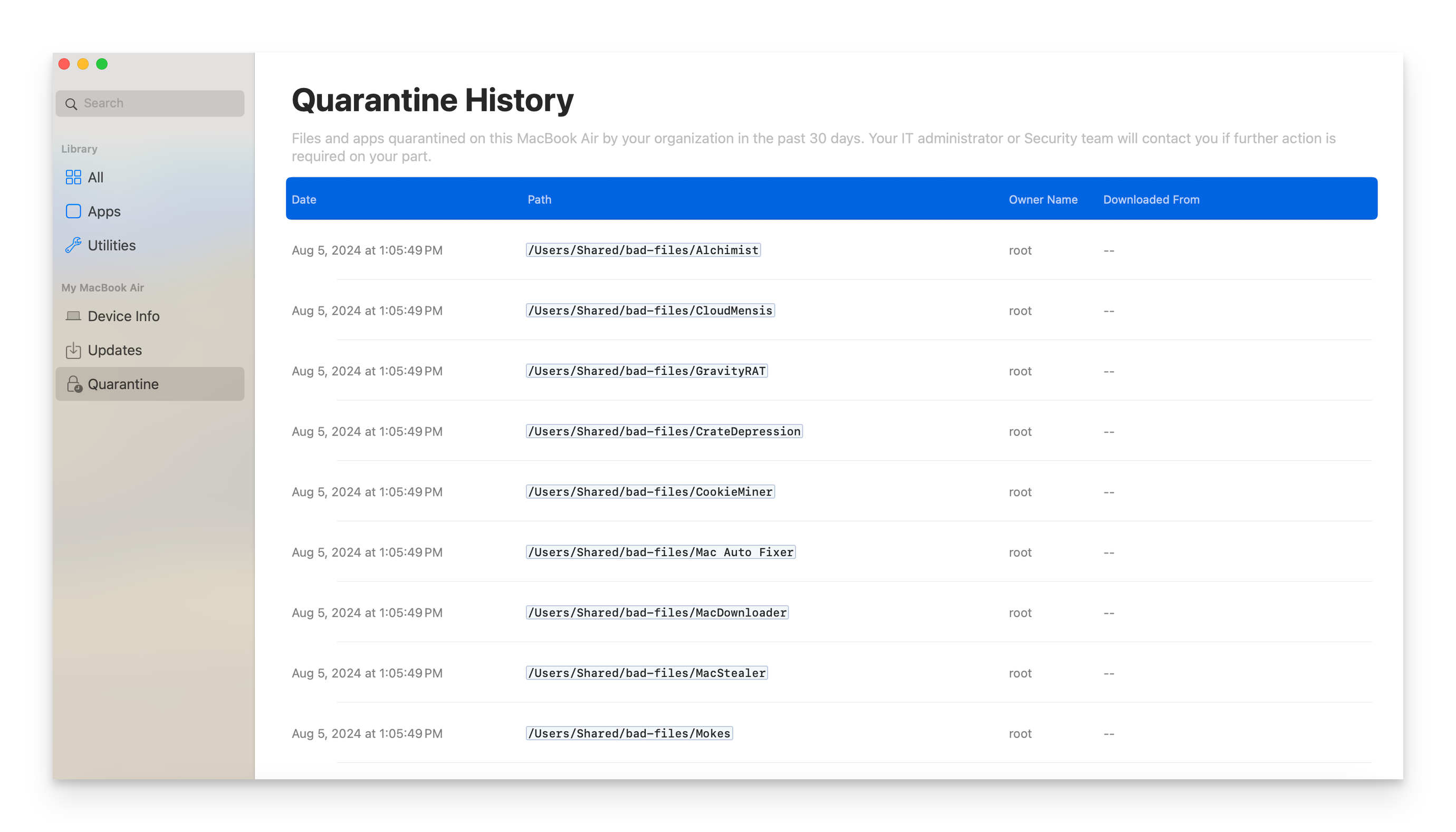Open Updates section in sidebar
Image resolution: width=1456 pixels, height=832 pixels.
pyautogui.click(x=114, y=350)
